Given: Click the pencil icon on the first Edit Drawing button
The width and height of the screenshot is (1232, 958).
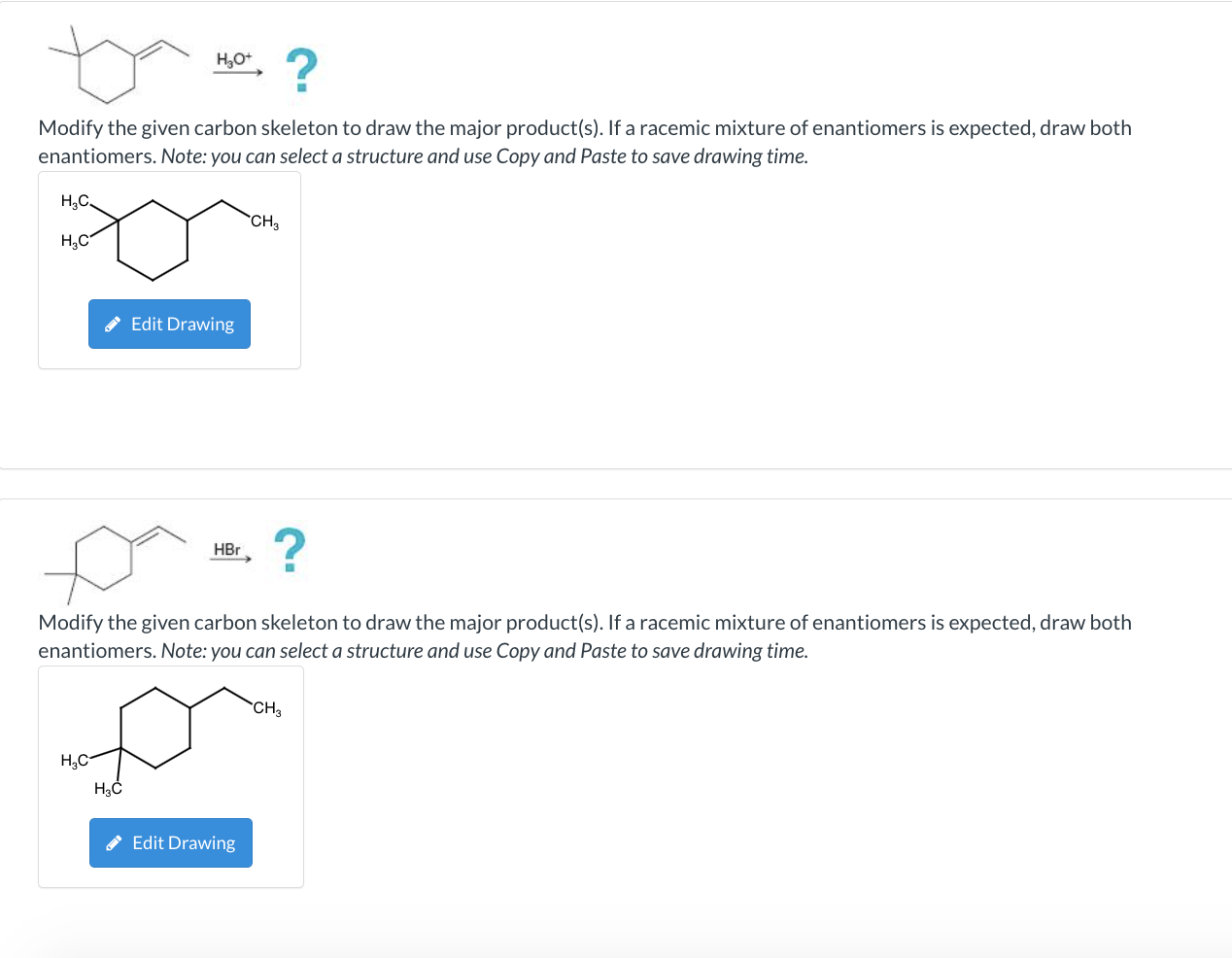Looking at the screenshot, I should tap(114, 324).
